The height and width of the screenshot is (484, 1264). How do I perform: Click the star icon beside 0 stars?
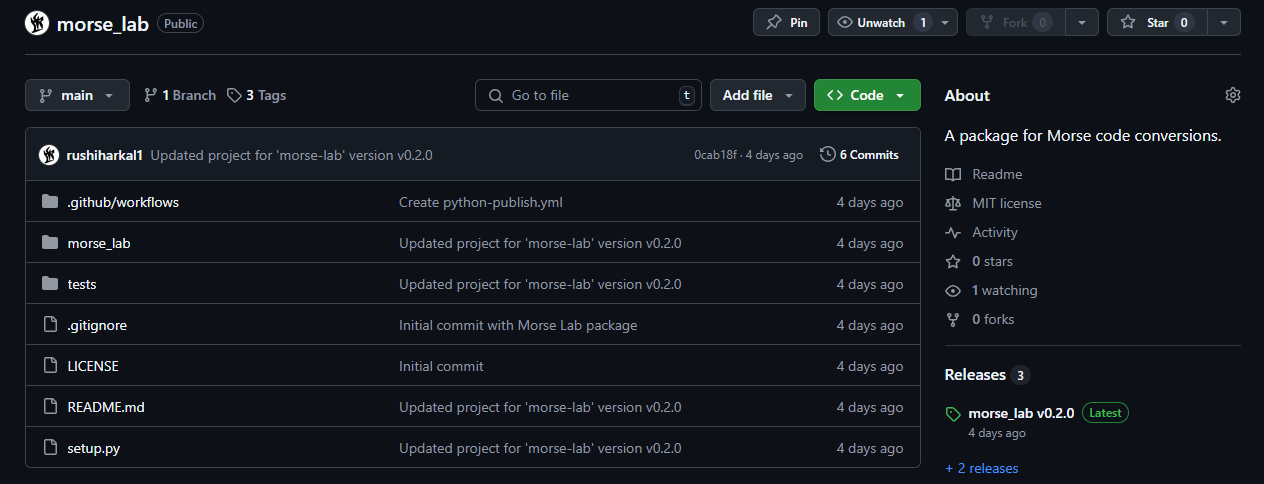[x=953, y=261]
